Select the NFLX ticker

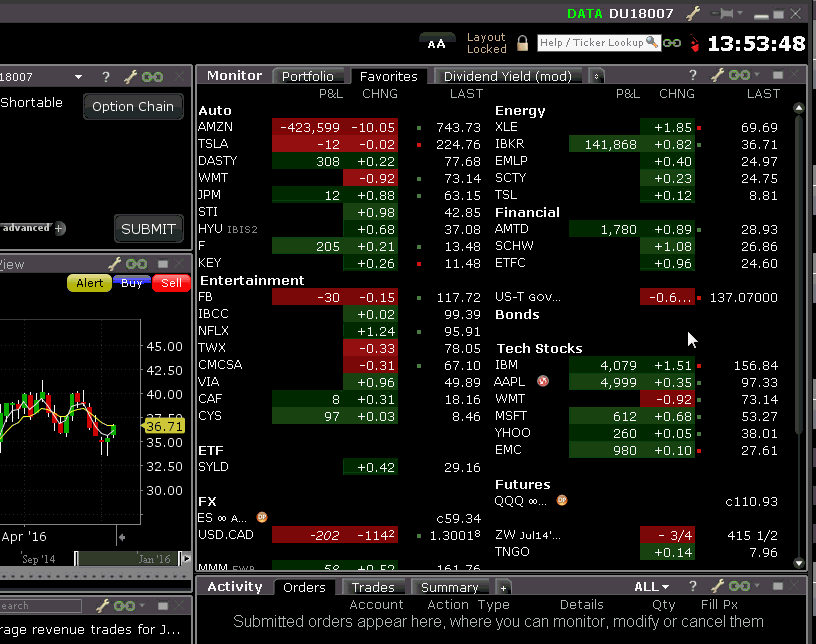point(213,331)
